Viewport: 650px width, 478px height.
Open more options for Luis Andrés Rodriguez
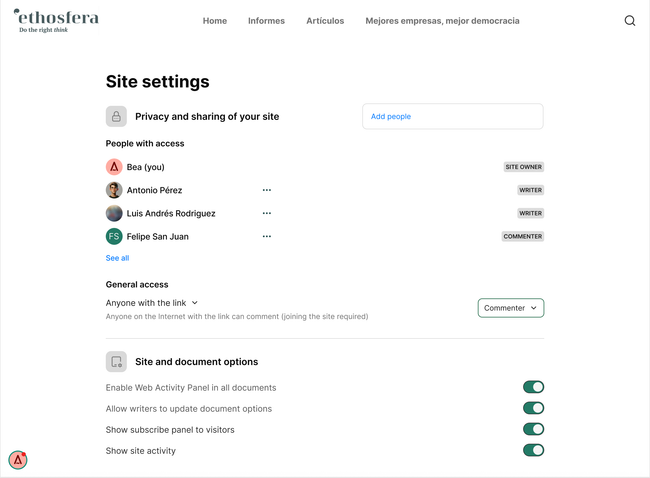(267, 213)
